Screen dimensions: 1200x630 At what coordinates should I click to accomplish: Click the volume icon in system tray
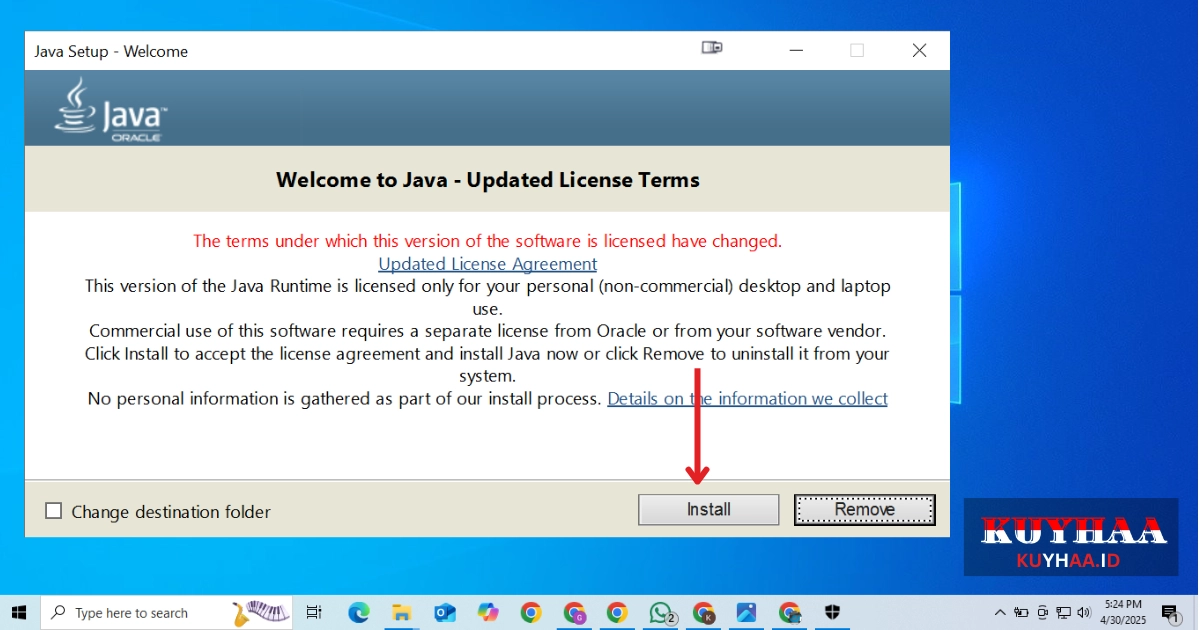(x=1084, y=612)
